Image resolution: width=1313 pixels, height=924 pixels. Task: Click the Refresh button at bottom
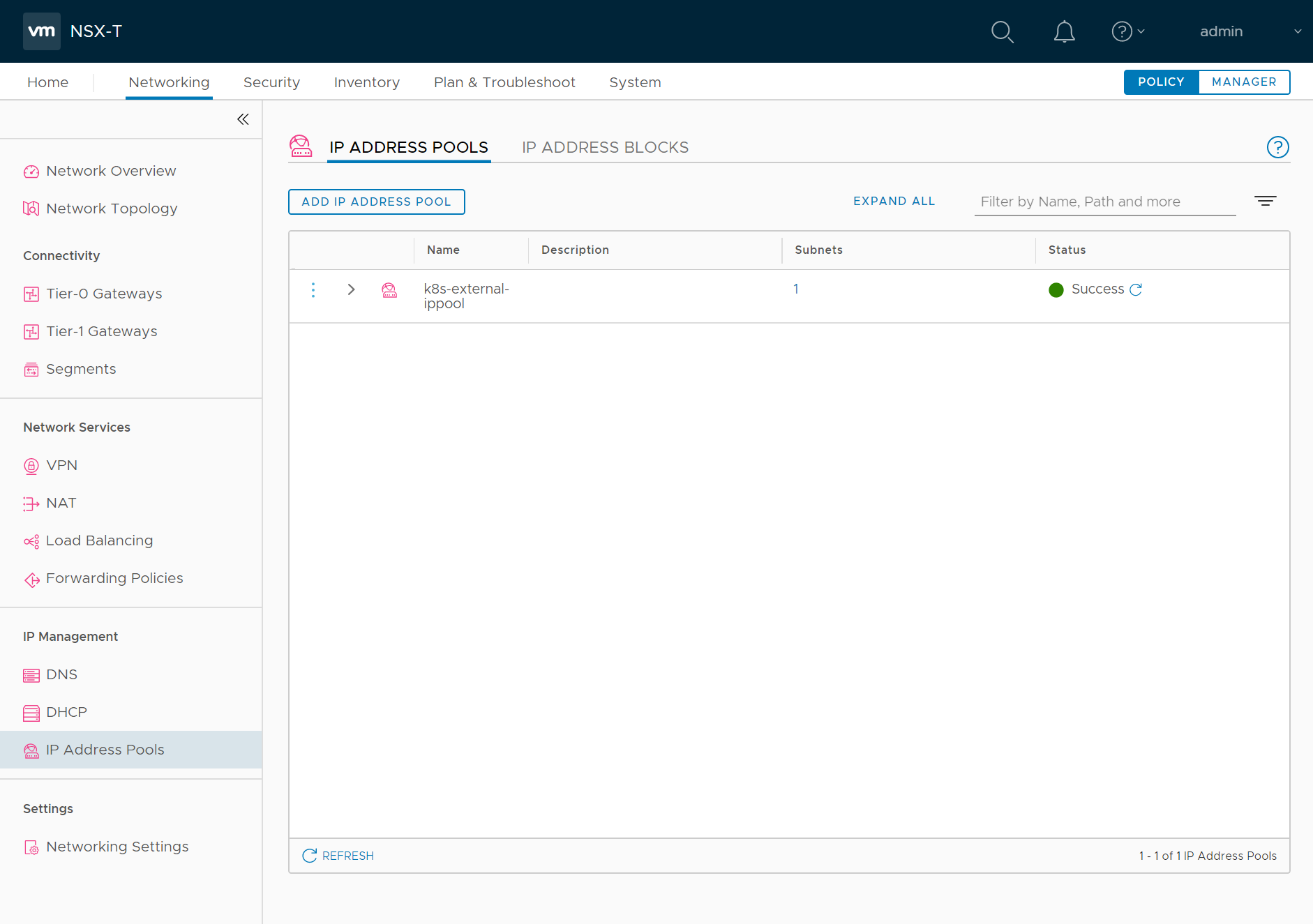pyautogui.click(x=338, y=856)
